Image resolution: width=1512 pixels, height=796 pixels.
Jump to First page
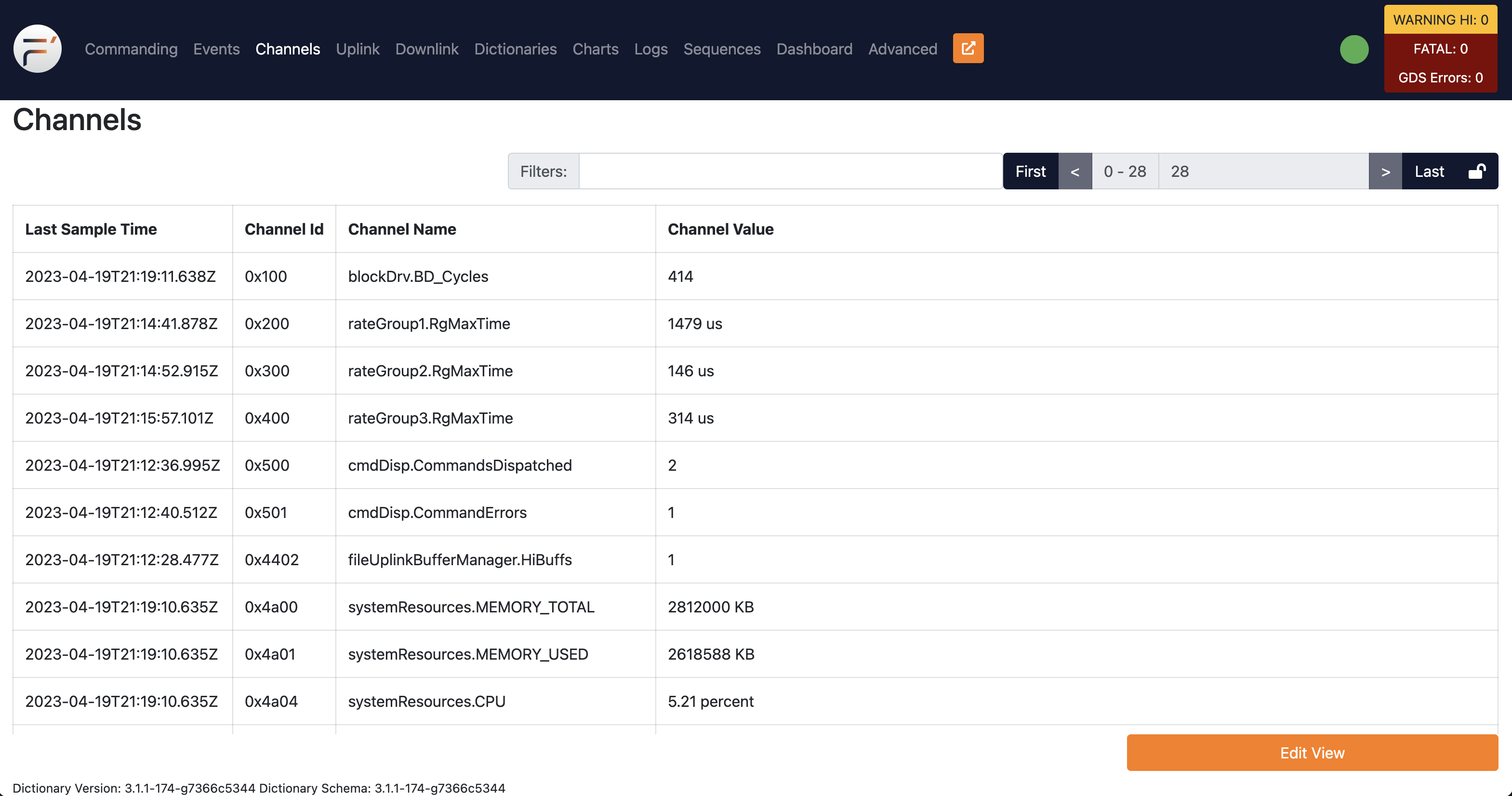[1030, 172]
